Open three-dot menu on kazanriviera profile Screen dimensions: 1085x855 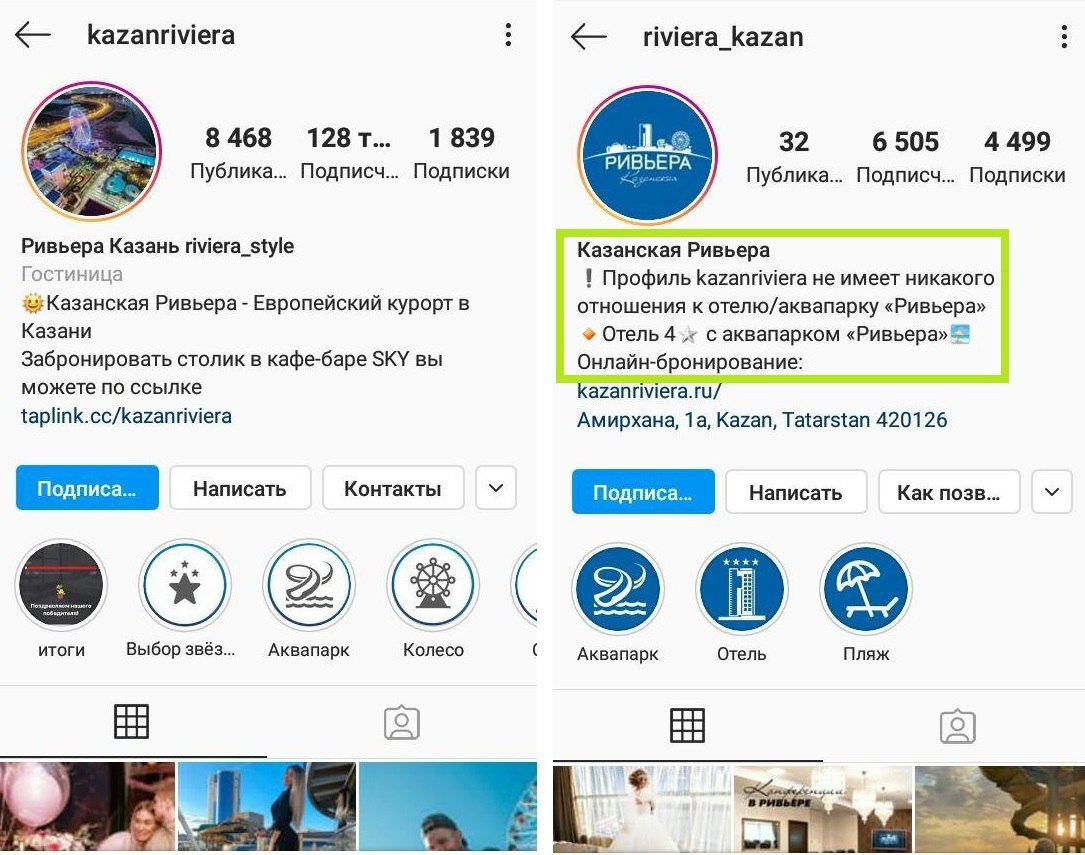[x=508, y=35]
